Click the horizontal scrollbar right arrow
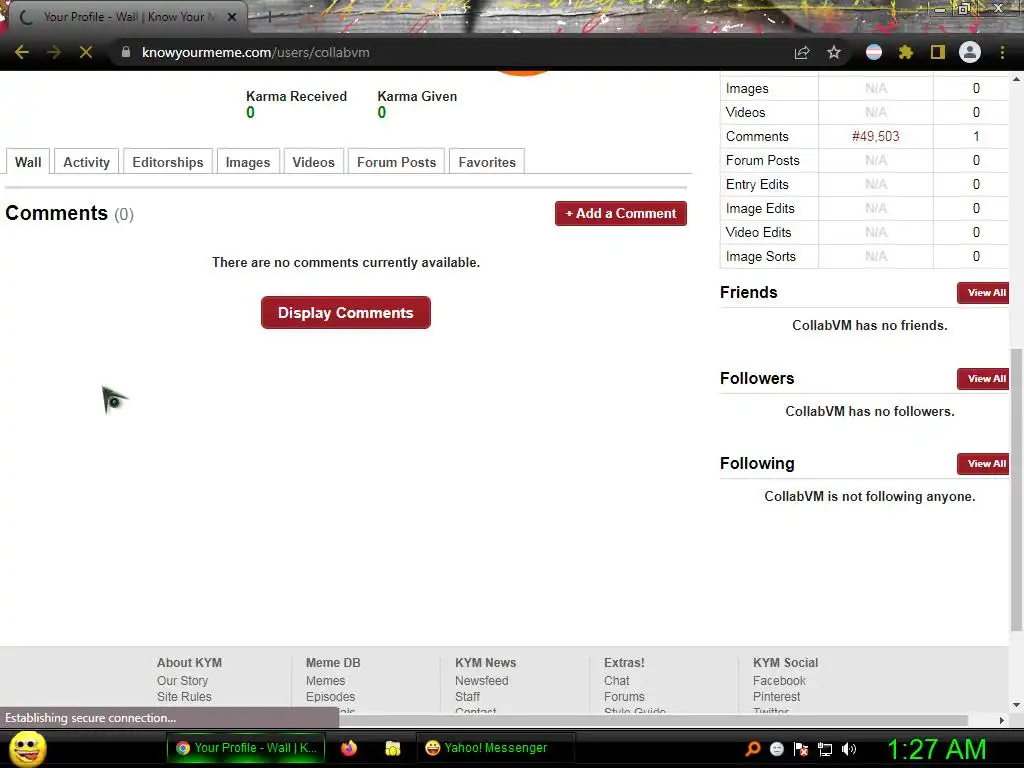1024x768 pixels. [x=1002, y=720]
